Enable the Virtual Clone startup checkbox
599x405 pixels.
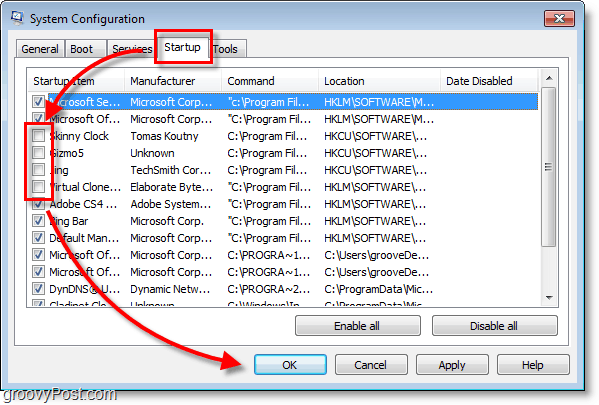tap(38, 186)
